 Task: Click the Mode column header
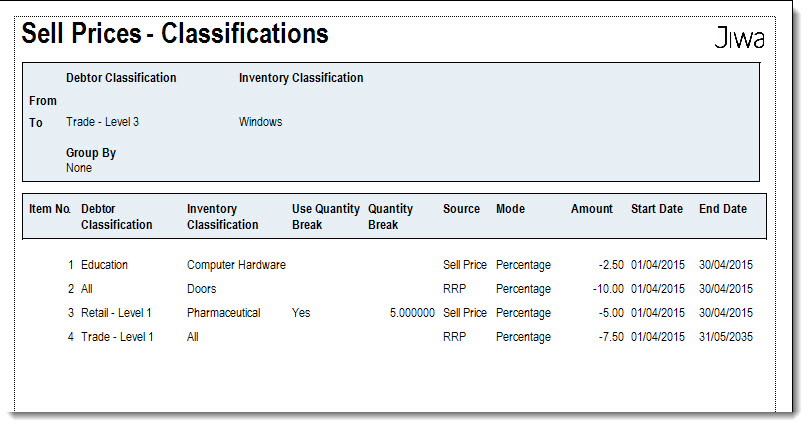point(510,209)
